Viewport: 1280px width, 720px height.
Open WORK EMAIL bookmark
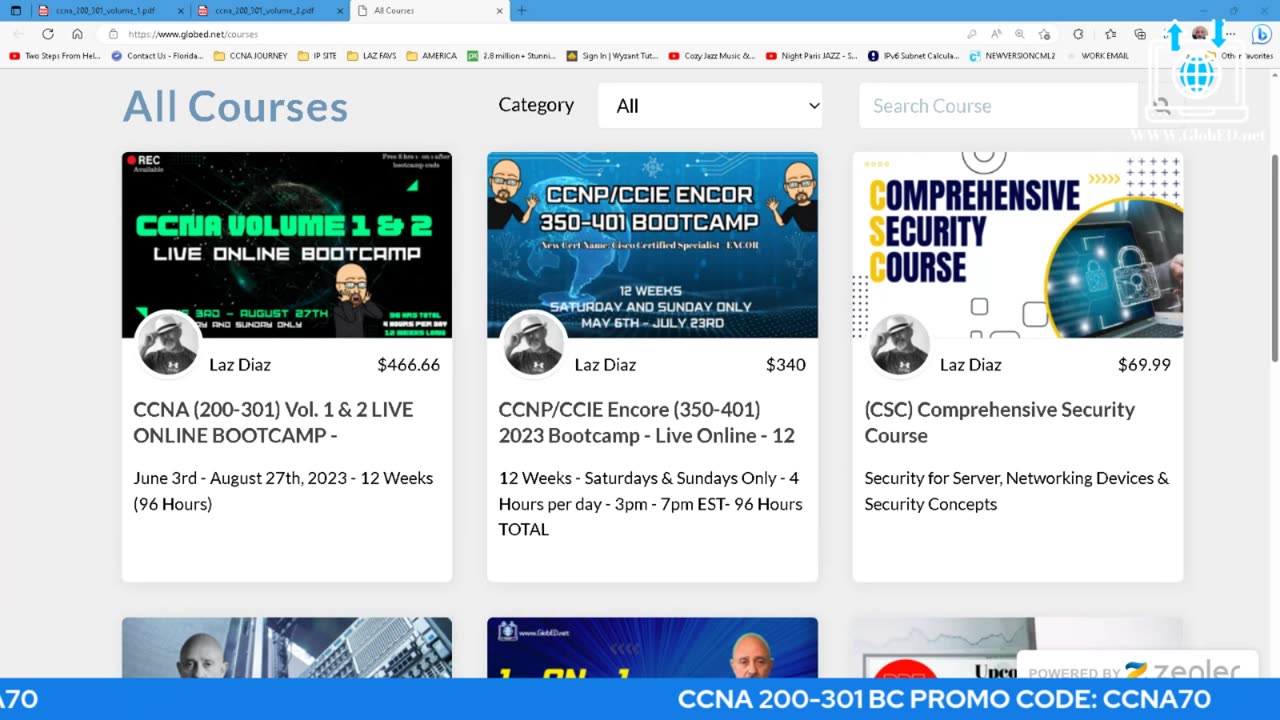(x=1098, y=56)
